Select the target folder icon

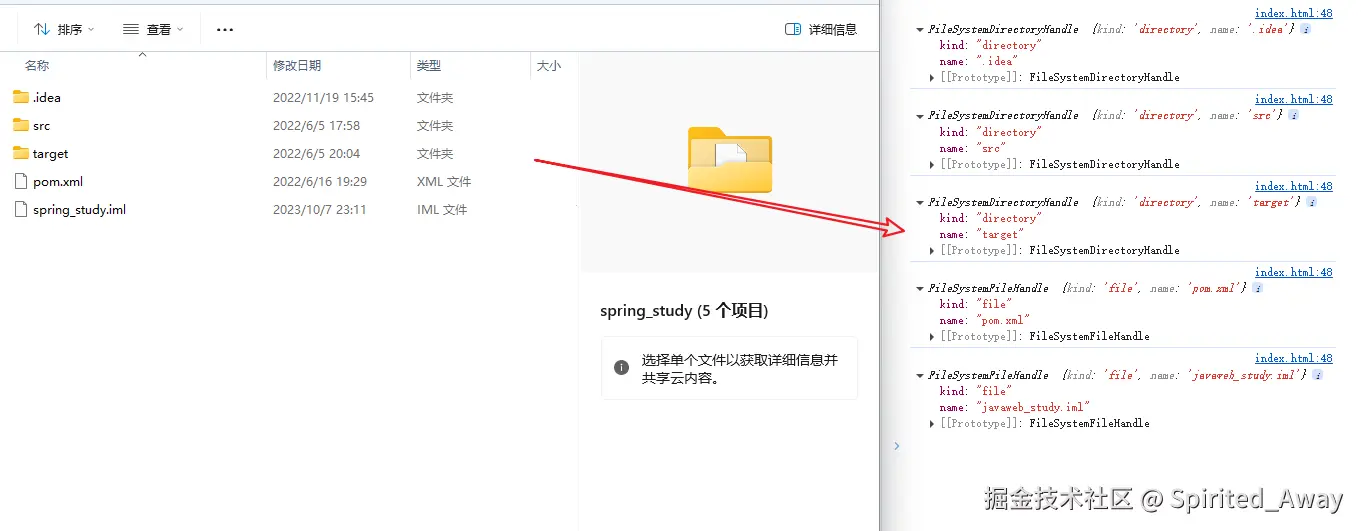coord(21,153)
